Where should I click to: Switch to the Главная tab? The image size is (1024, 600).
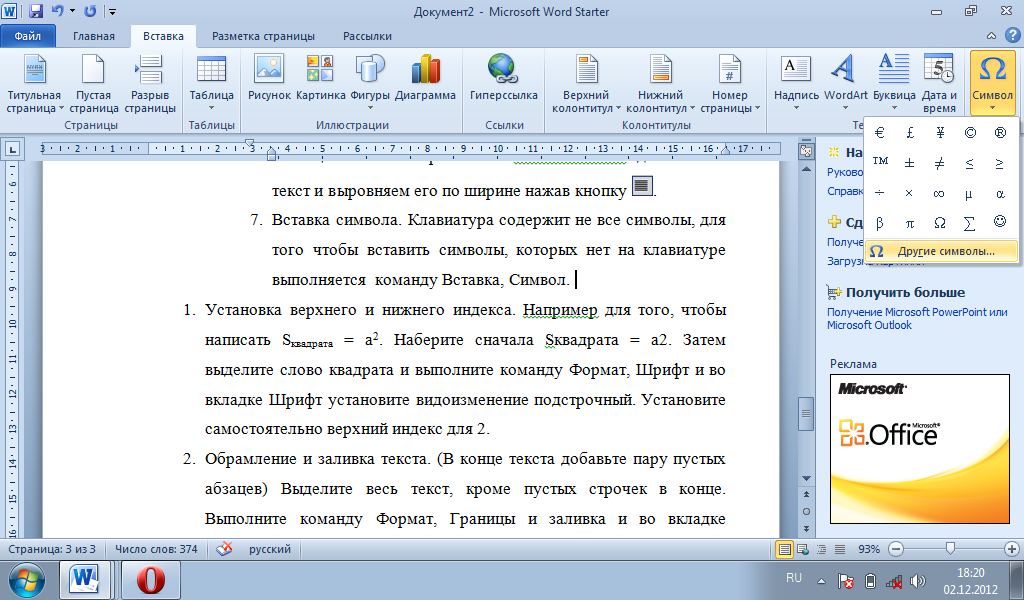click(94, 36)
